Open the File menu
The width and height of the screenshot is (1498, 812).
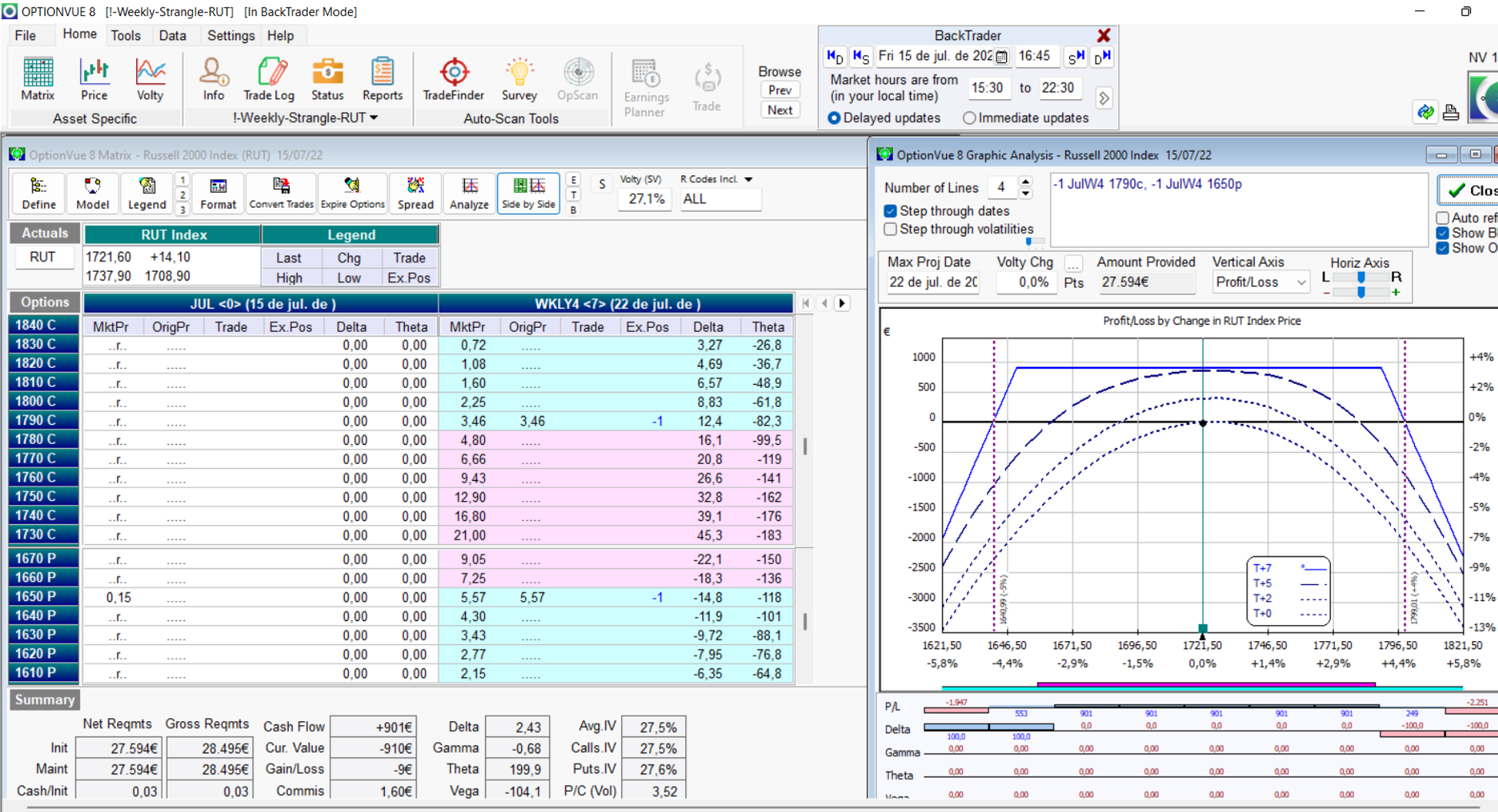pyautogui.click(x=25, y=35)
